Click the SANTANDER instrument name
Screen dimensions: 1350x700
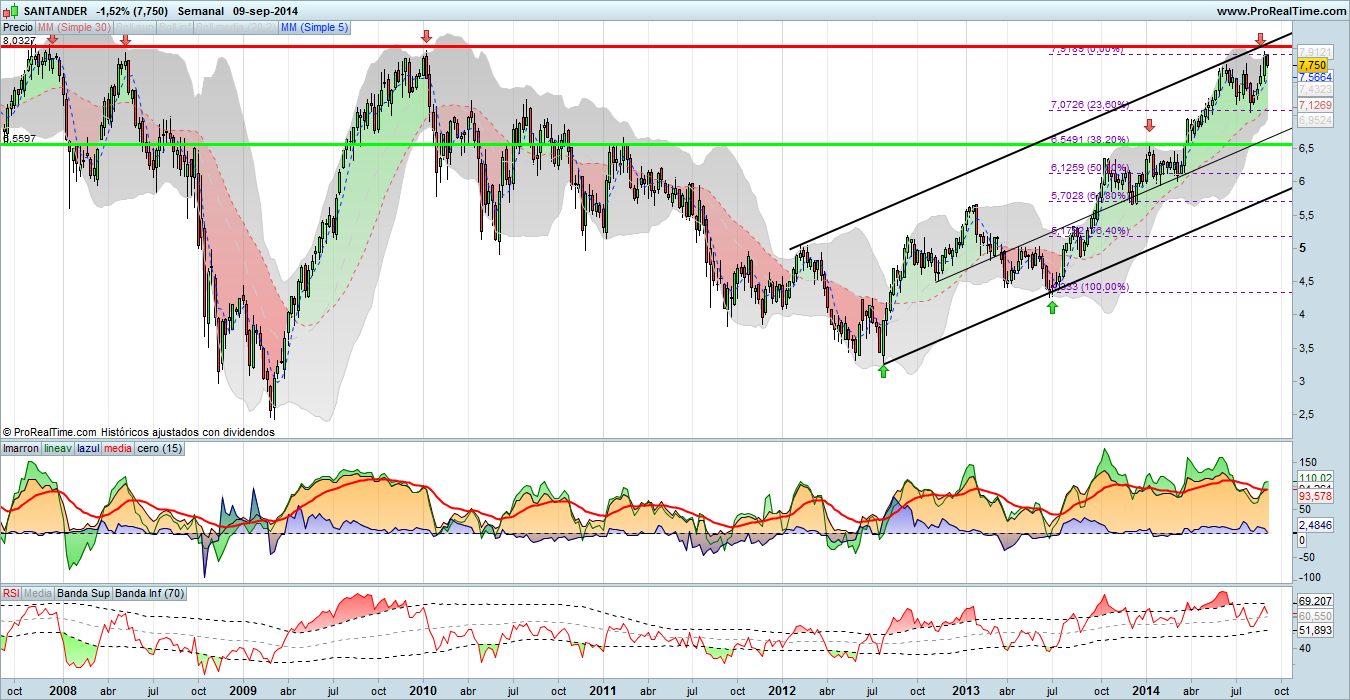[x=55, y=11]
